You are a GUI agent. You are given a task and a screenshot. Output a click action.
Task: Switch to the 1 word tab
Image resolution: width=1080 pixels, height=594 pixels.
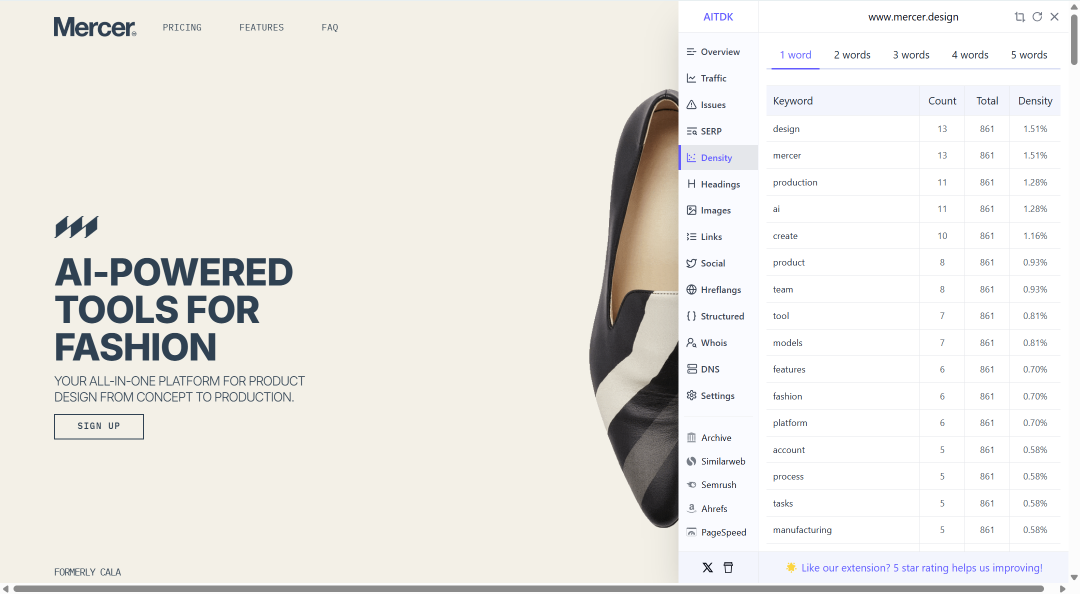pos(796,55)
